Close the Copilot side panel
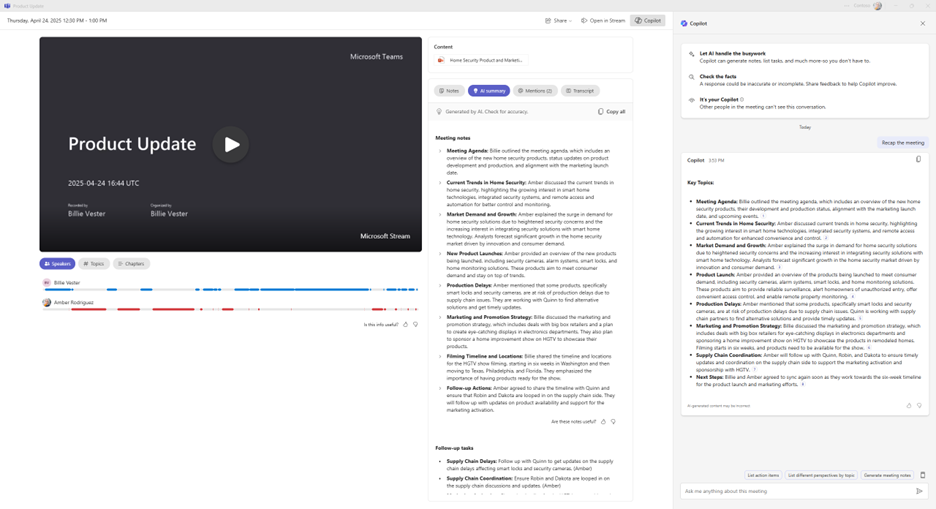936x509 pixels. [922, 23]
